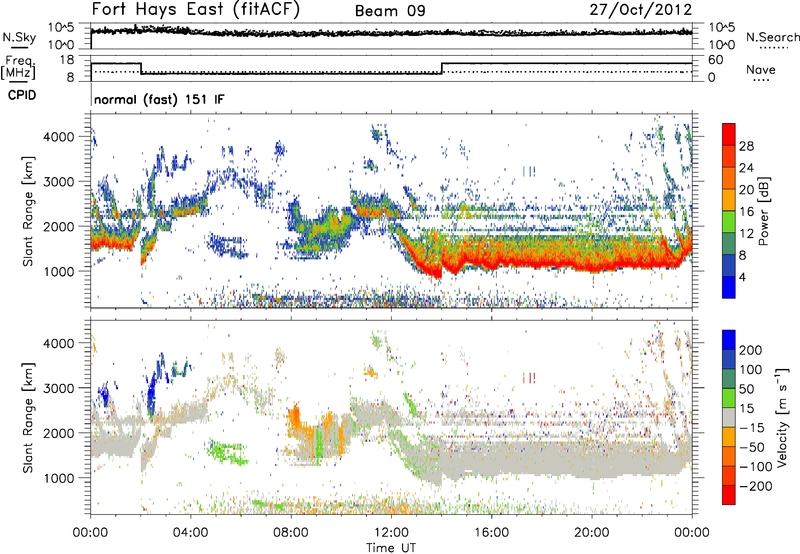The image size is (800, 554).
Task: Select the light green segment of Power color bar
Action: point(729,222)
